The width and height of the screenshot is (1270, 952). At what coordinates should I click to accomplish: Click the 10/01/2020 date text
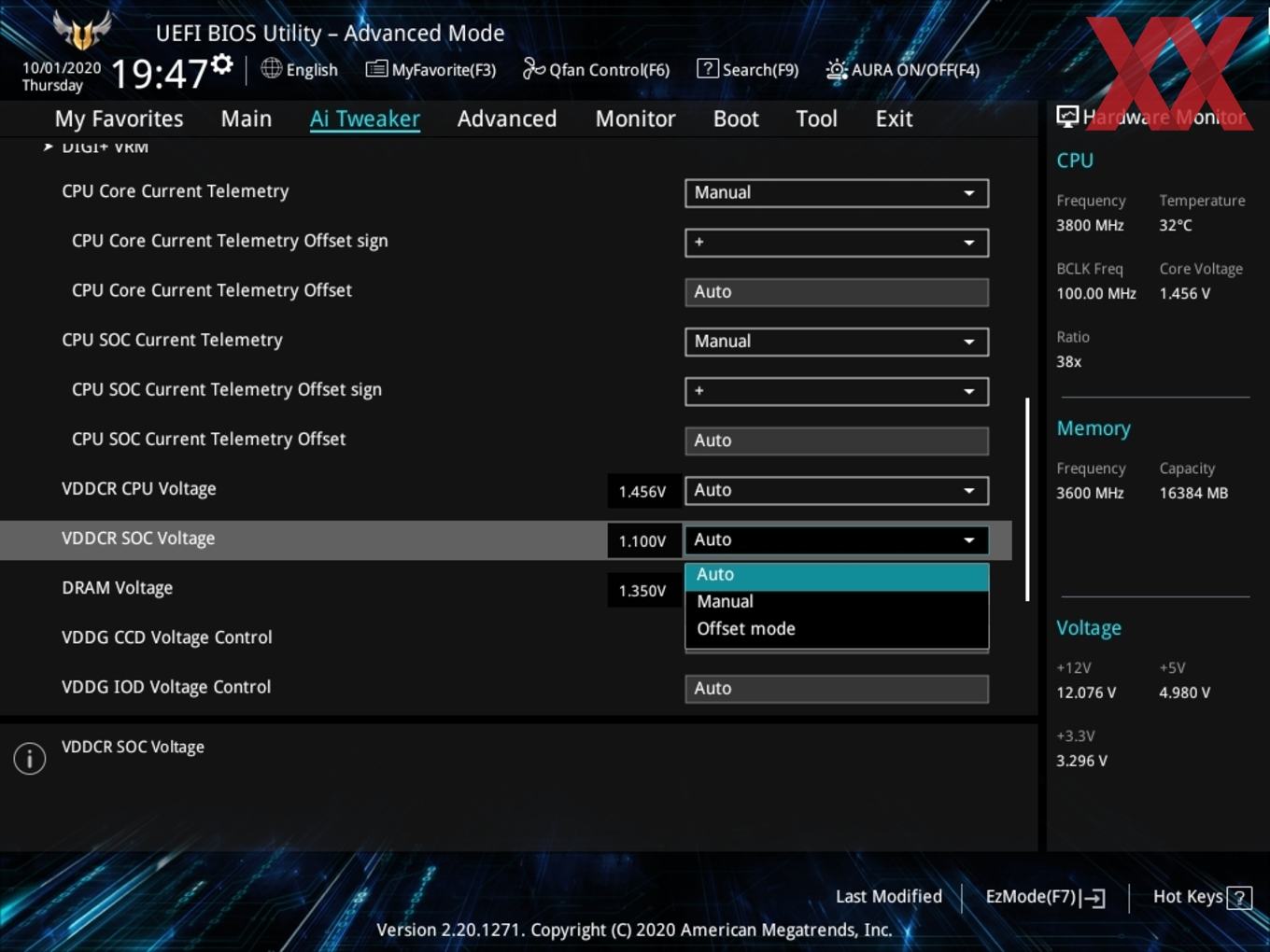point(62,68)
